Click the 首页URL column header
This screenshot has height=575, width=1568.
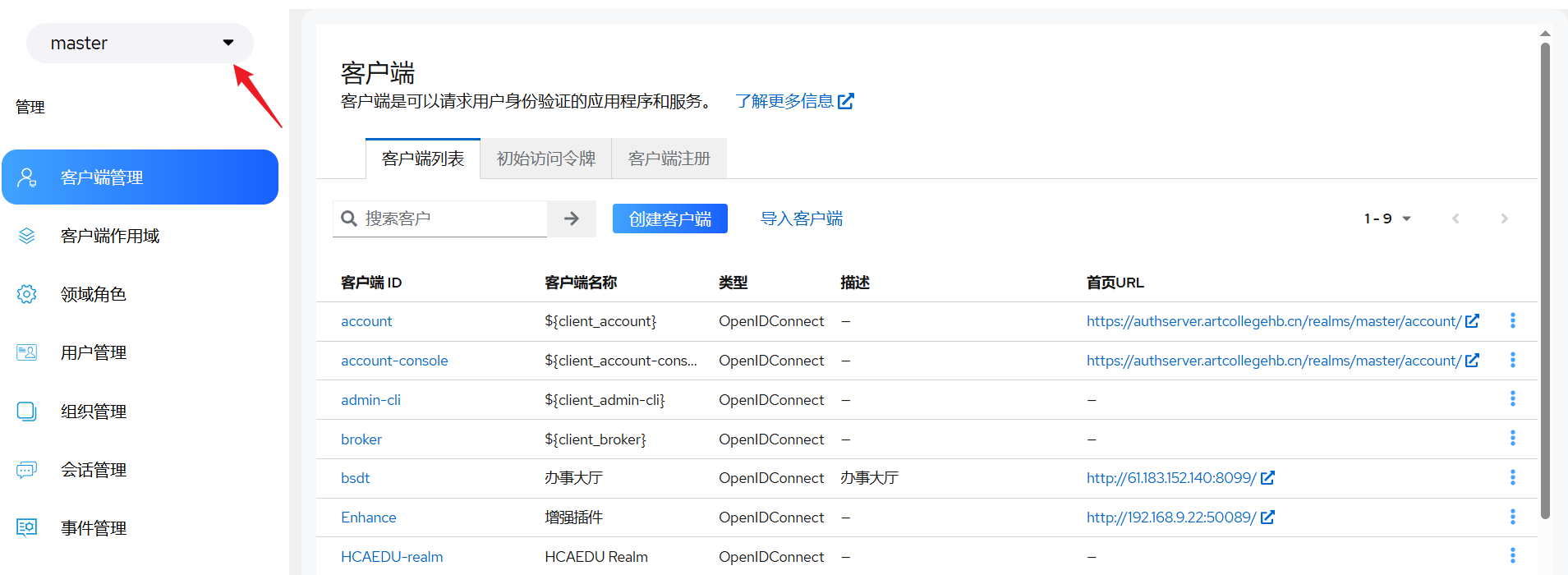(1115, 283)
